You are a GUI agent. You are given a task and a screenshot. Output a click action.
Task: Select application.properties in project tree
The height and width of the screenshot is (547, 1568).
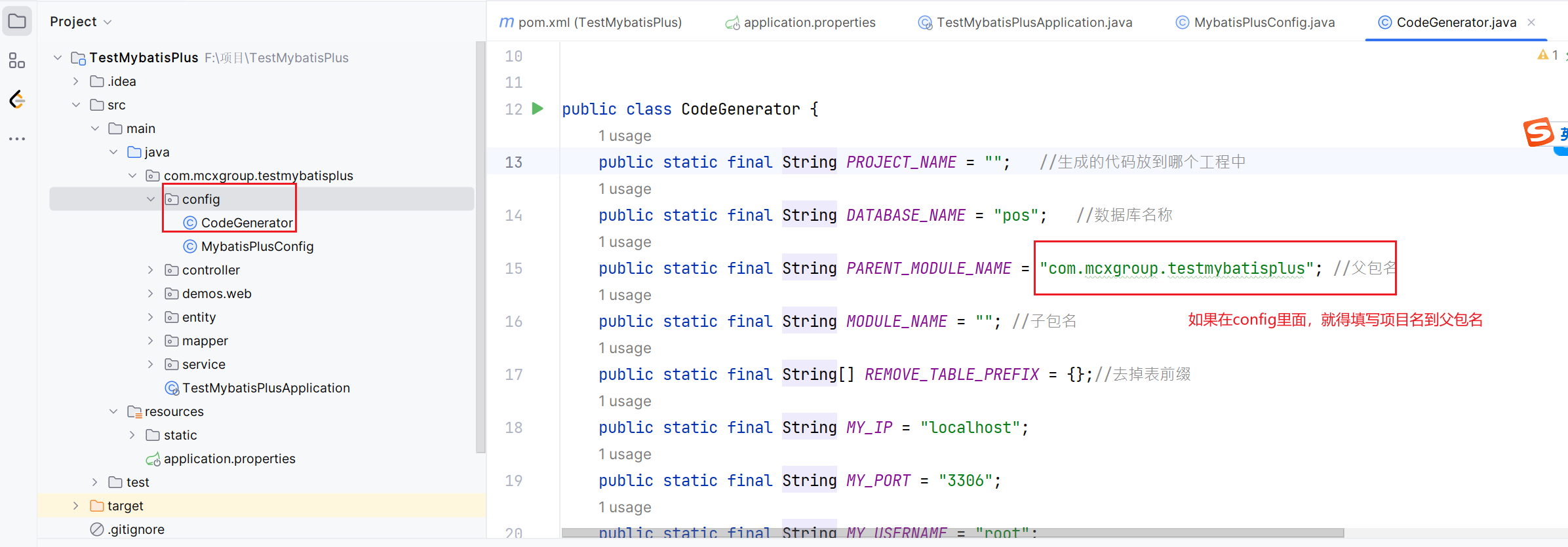(x=229, y=459)
